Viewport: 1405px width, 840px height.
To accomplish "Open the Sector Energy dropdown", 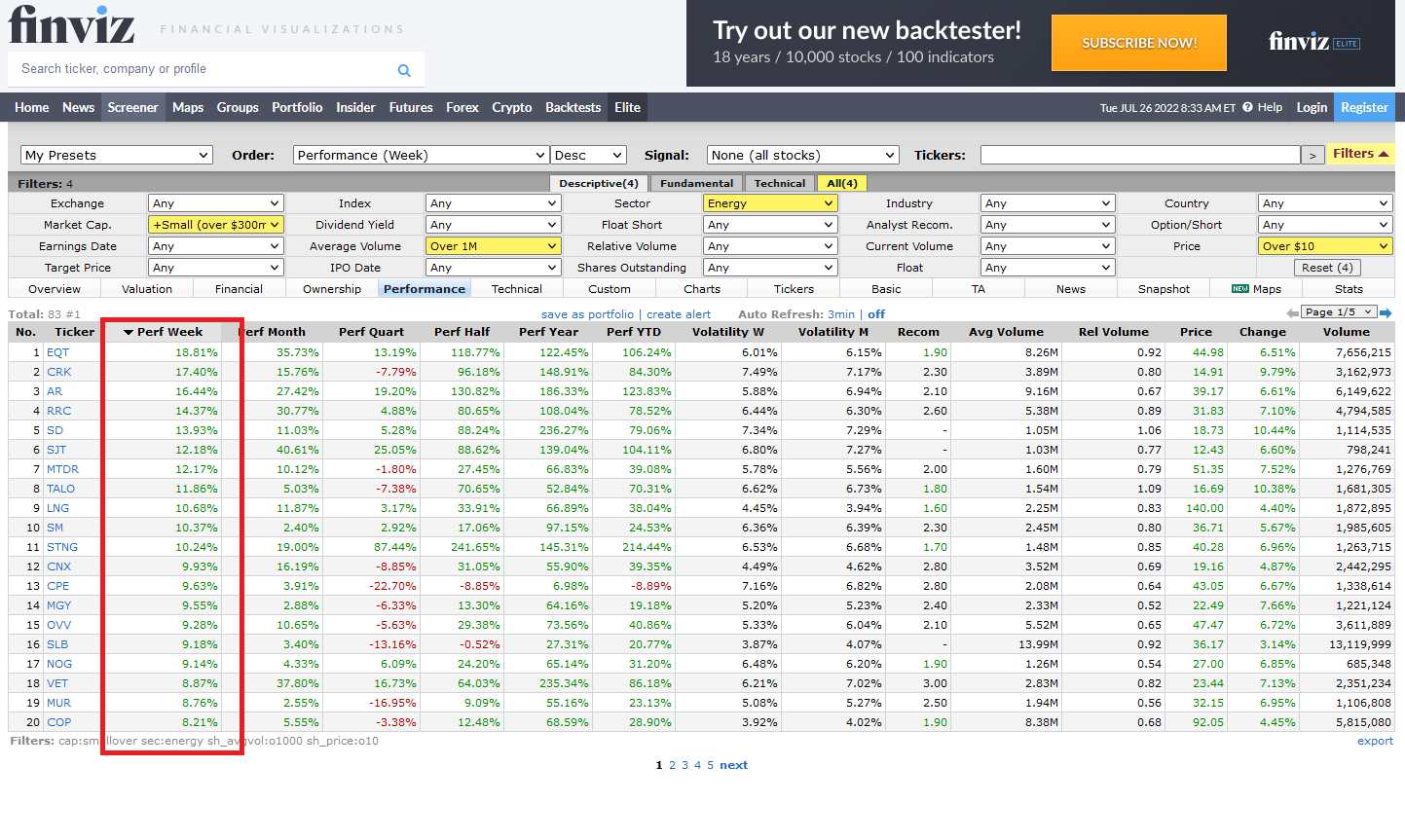I will [770, 203].
